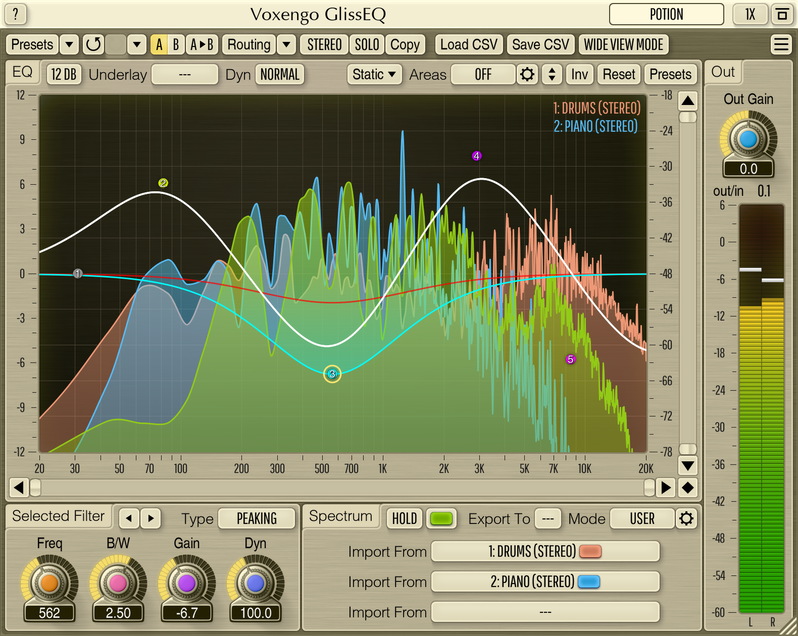Open dropdown arrow after the blank slot
798x636 pixels.
pos(136,45)
